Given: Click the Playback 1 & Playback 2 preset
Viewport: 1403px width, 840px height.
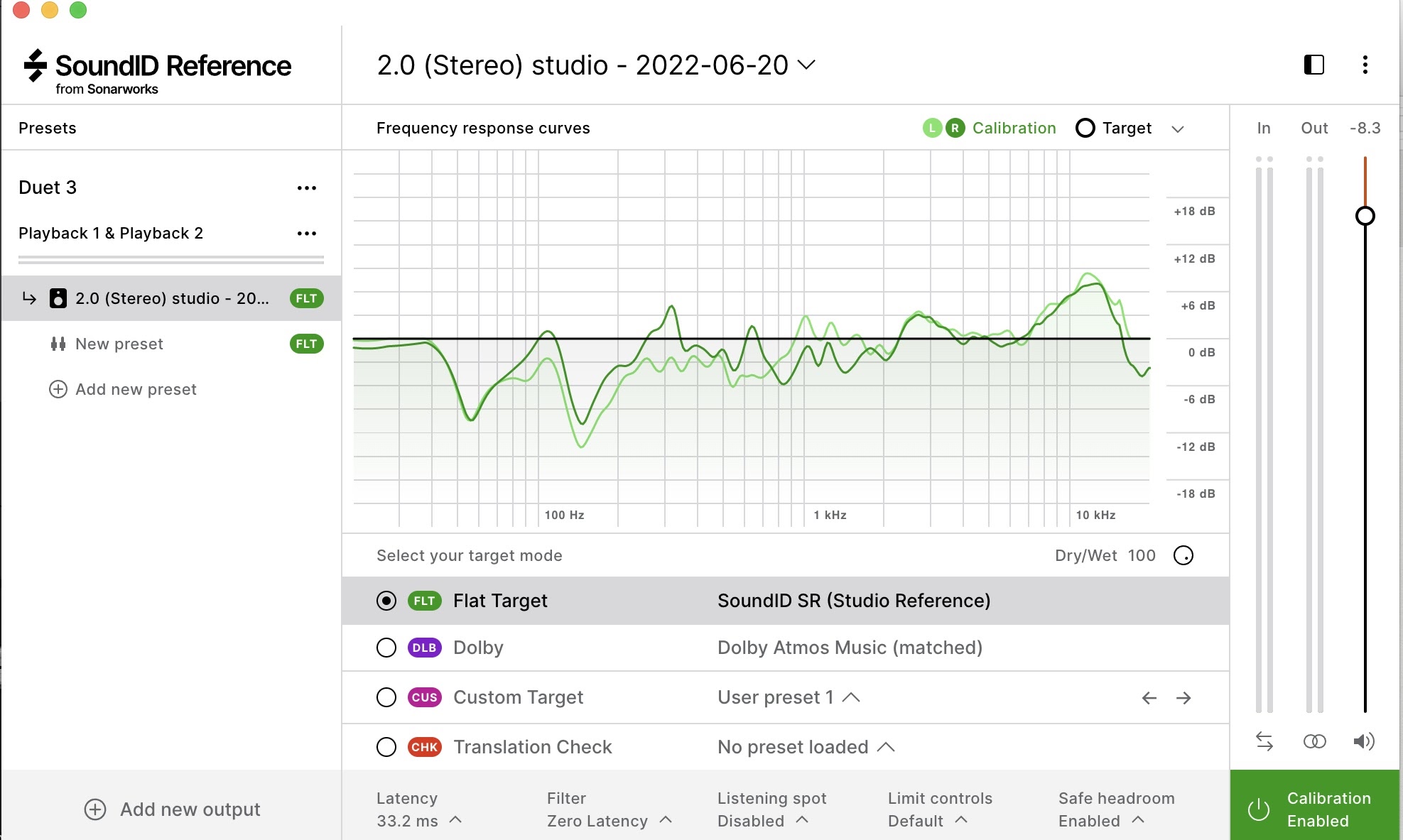Looking at the screenshot, I should pyautogui.click(x=111, y=232).
